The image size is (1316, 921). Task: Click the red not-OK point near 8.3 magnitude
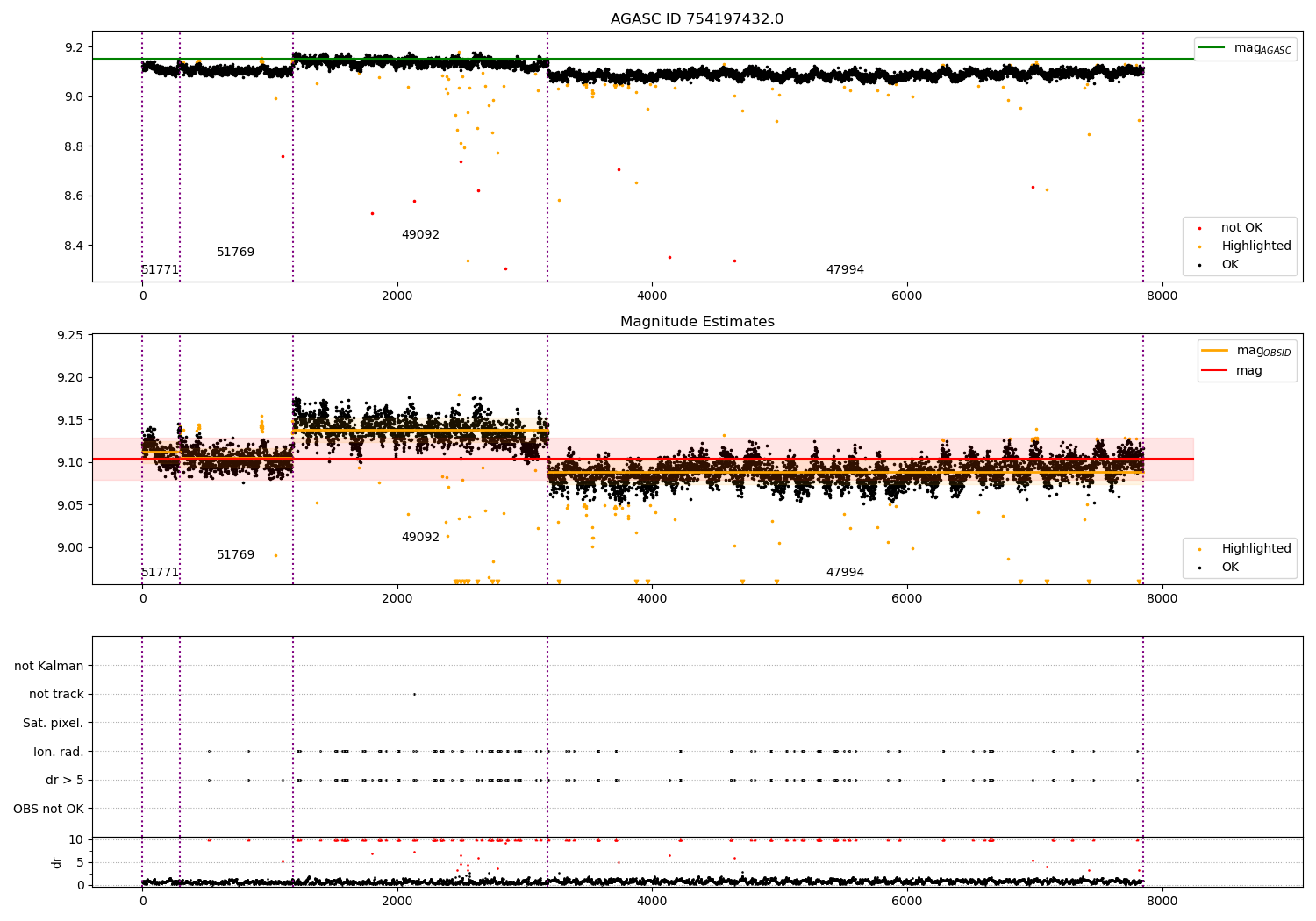click(505, 268)
